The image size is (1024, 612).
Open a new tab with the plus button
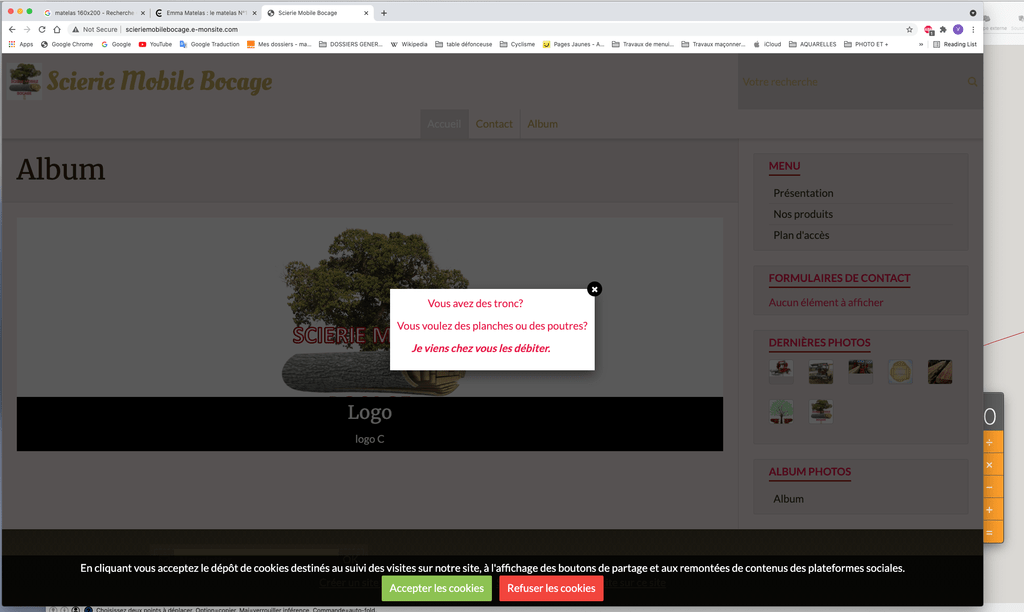[x=384, y=12]
